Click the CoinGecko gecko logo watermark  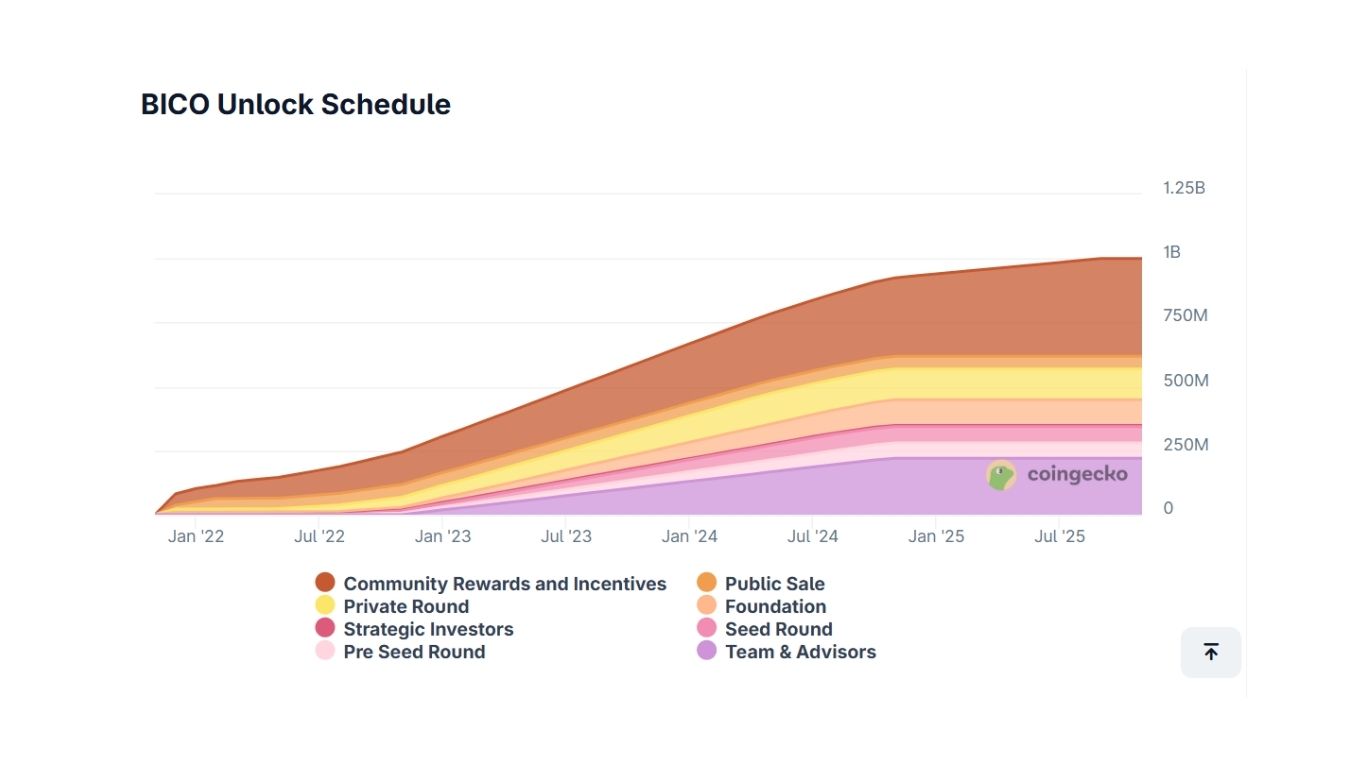pyautogui.click(x=1001, y=475)
